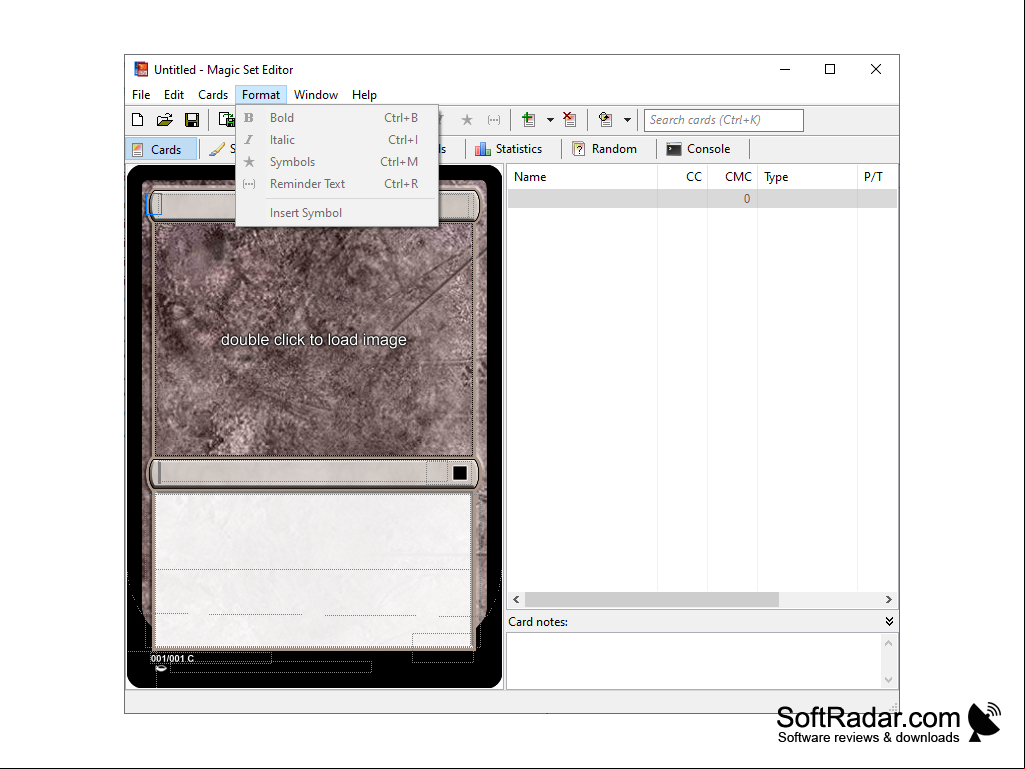
Task: Switch to the Statistics tab
Action: (510, 149)
